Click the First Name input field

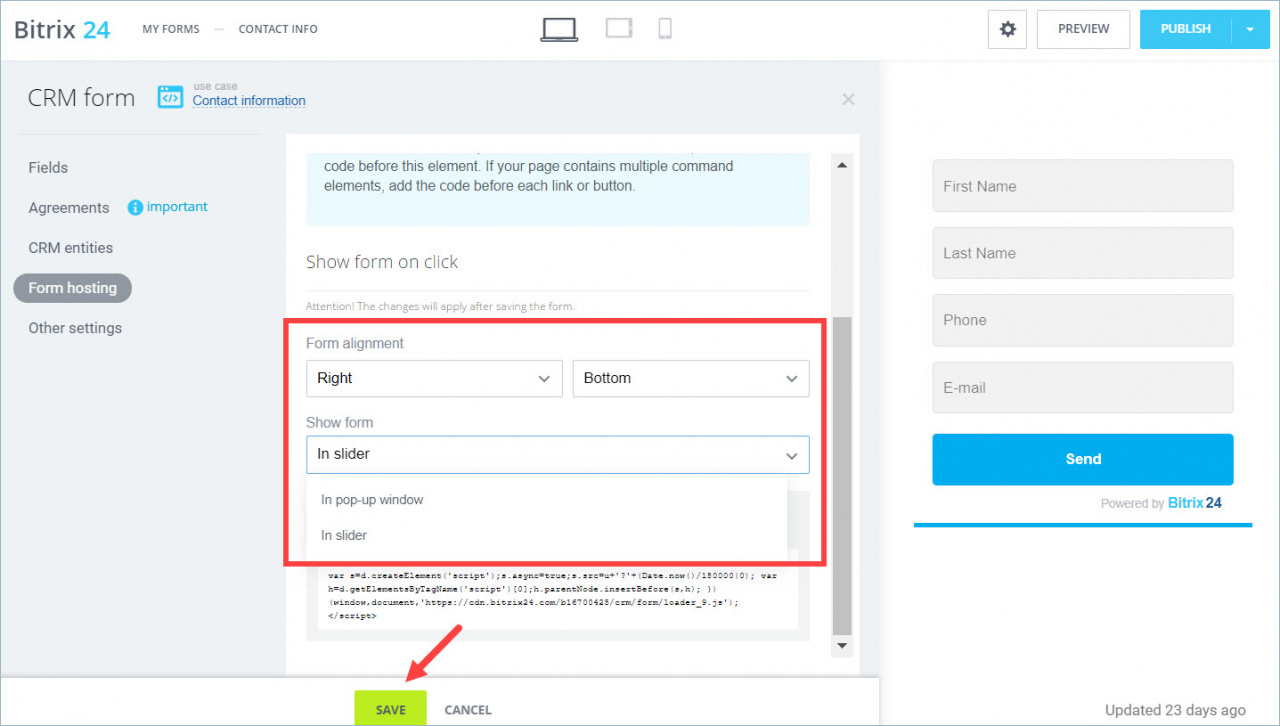click(1083, 186)
